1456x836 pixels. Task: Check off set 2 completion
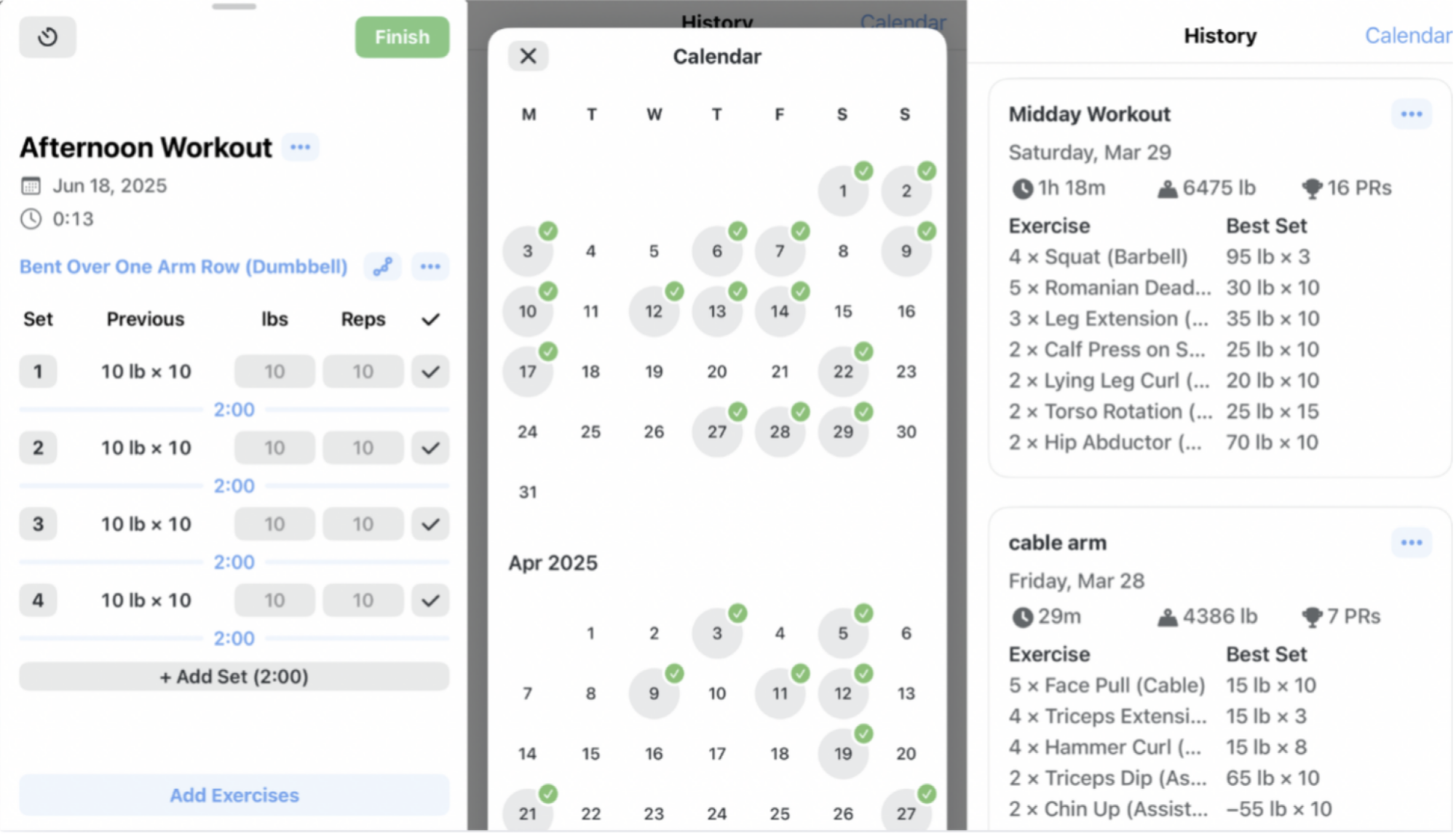(x=430, y=448)
